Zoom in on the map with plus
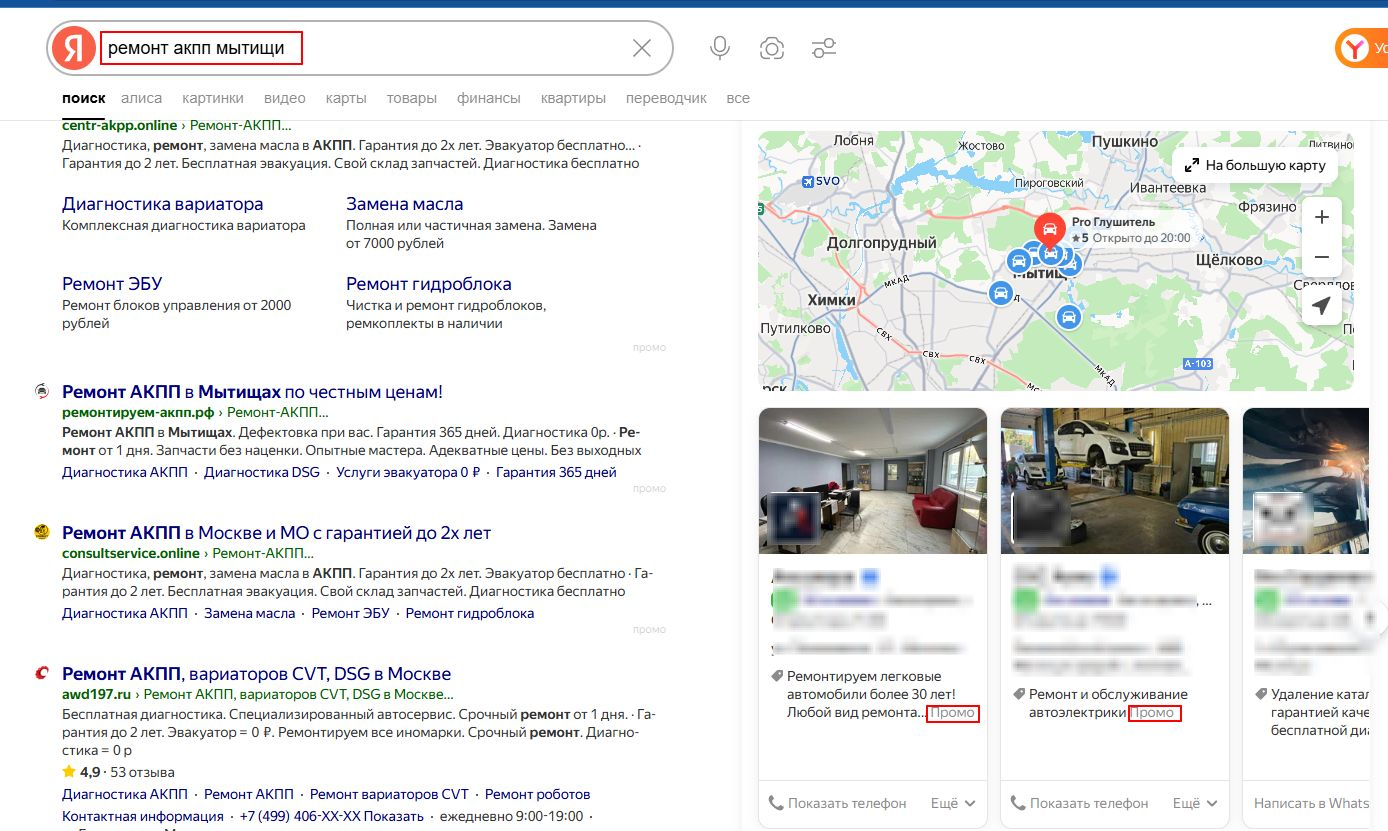 1321,217
